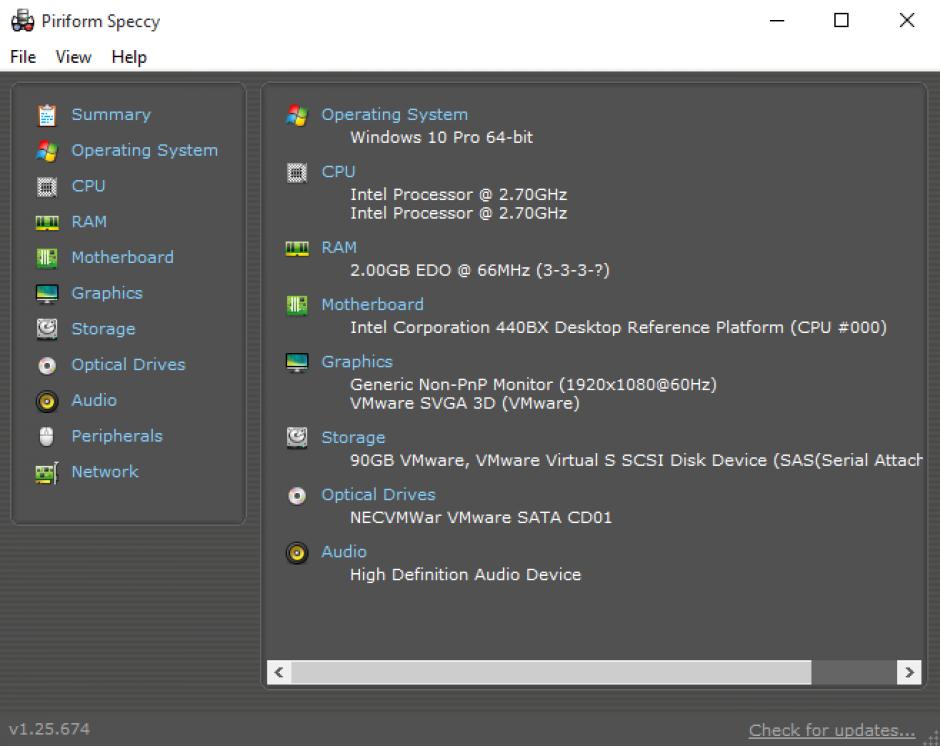
Task: Click the Optical Drives disc icon in summary pane
Action: click(x=297, y=495)
